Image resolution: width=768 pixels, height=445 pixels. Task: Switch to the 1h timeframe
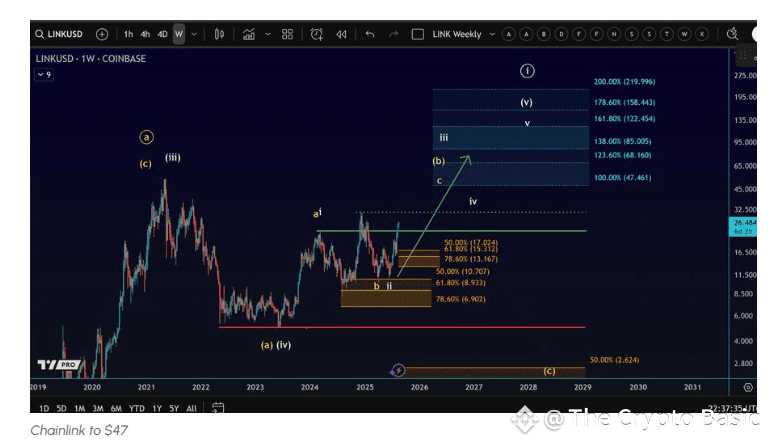(128, 34)
